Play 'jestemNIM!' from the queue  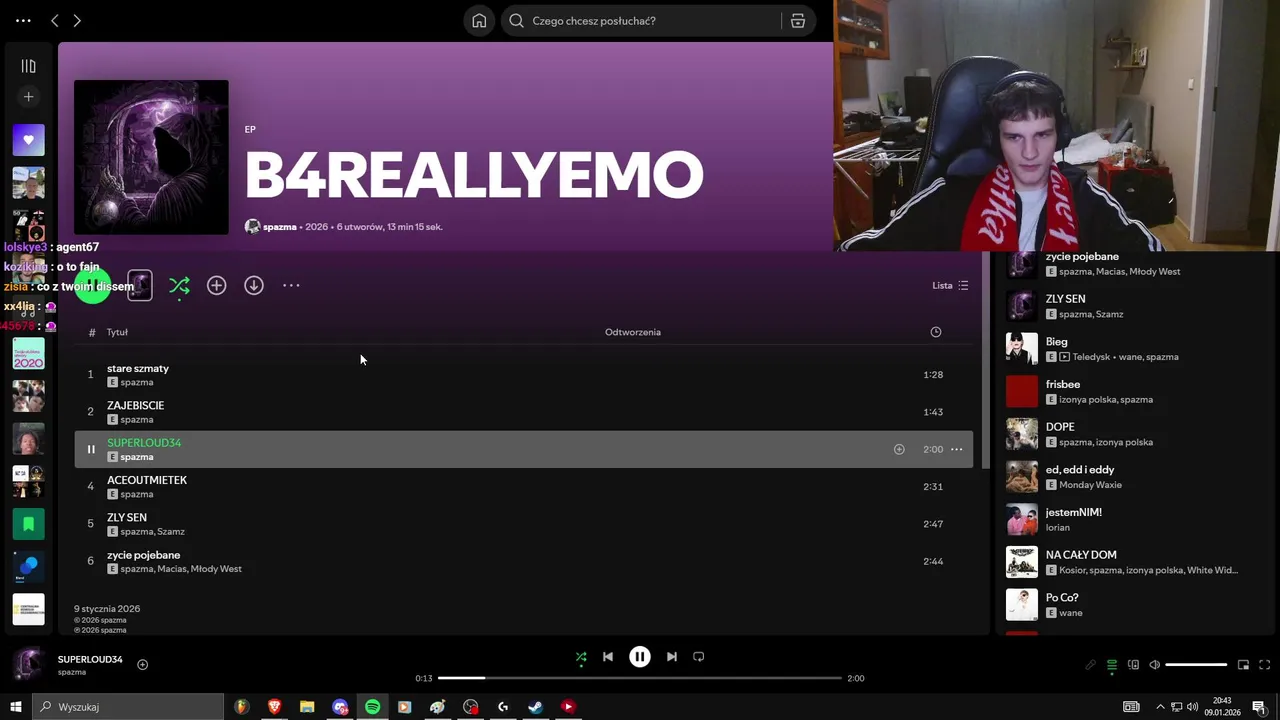click(1021, 520)
